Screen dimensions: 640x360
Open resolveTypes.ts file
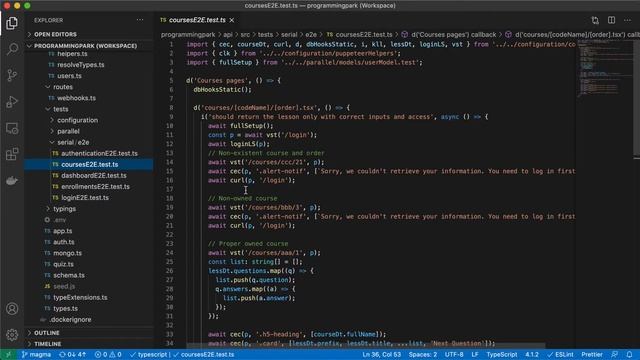(89, 64)
